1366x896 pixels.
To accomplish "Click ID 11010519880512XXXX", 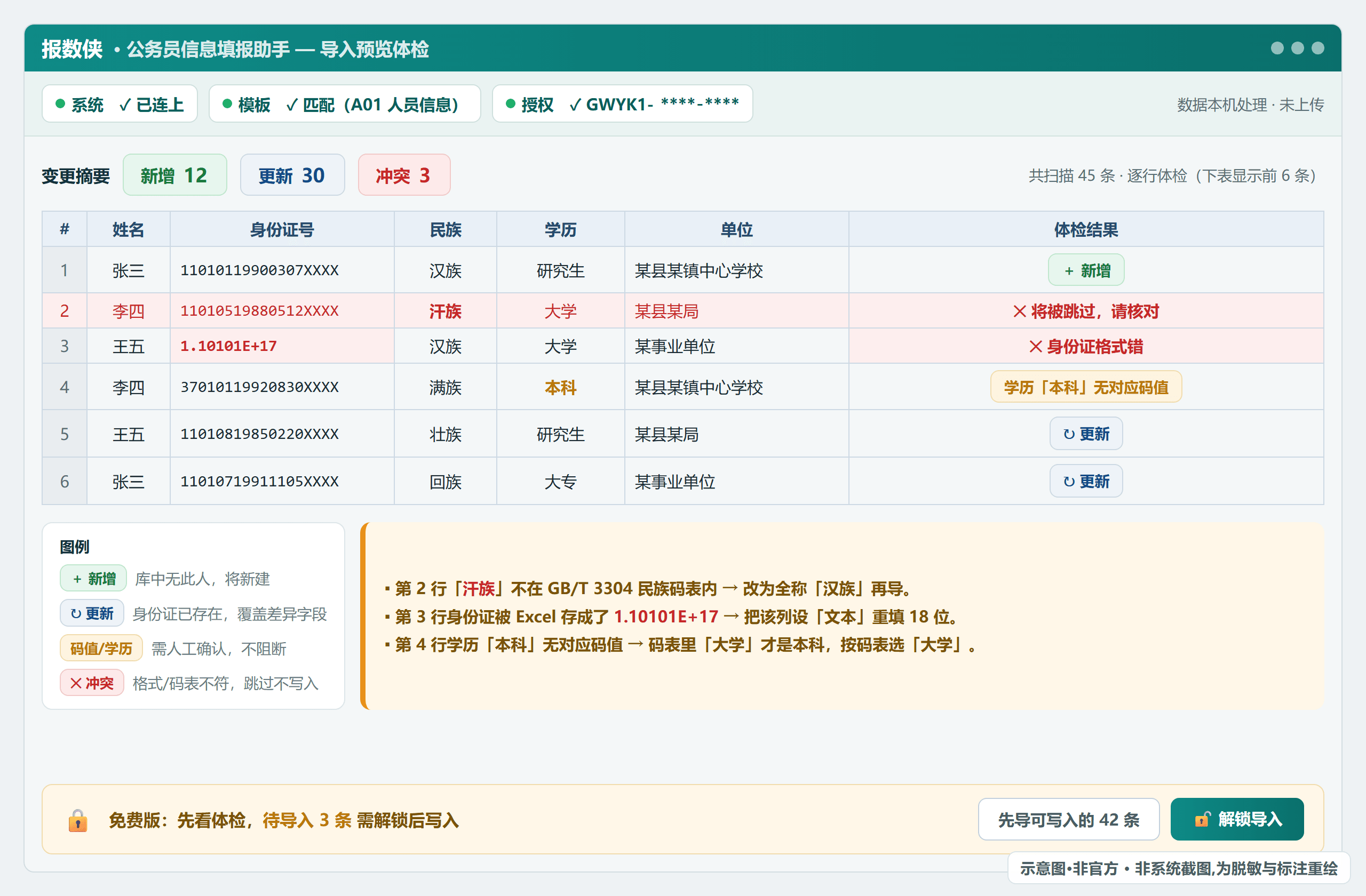I will [259, 311].
